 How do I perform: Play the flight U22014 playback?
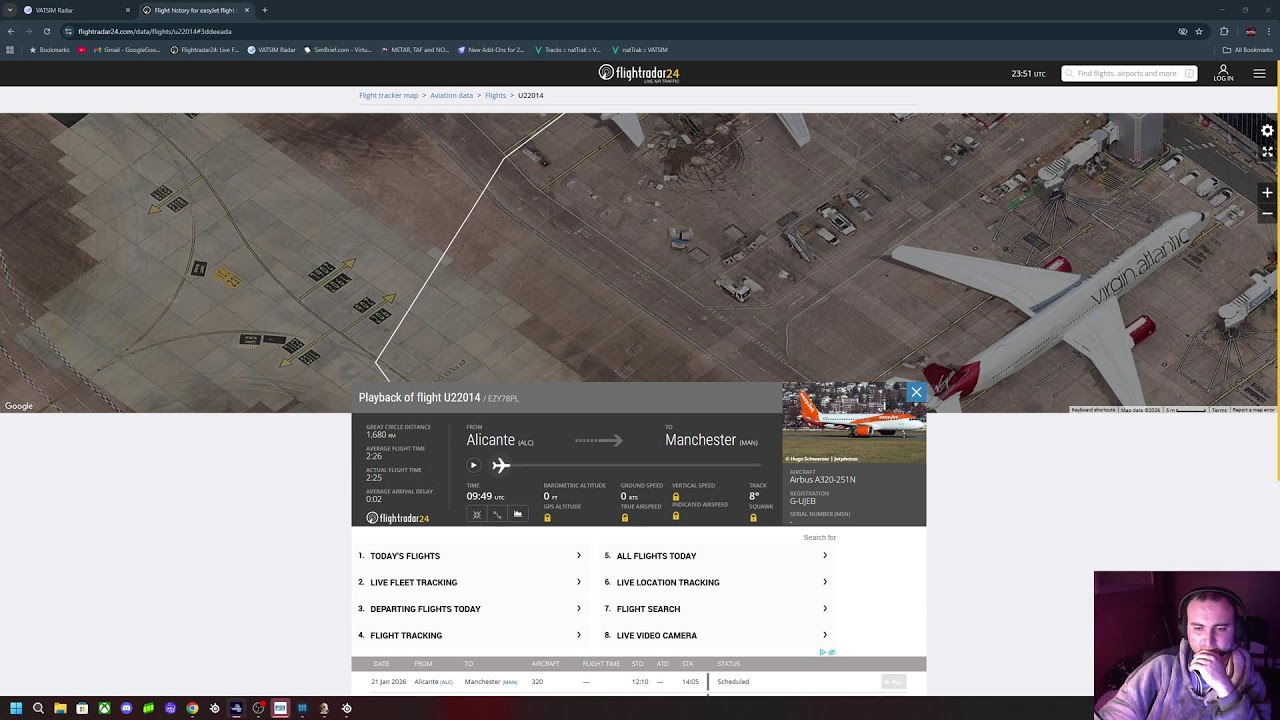(x=474, y=465)
